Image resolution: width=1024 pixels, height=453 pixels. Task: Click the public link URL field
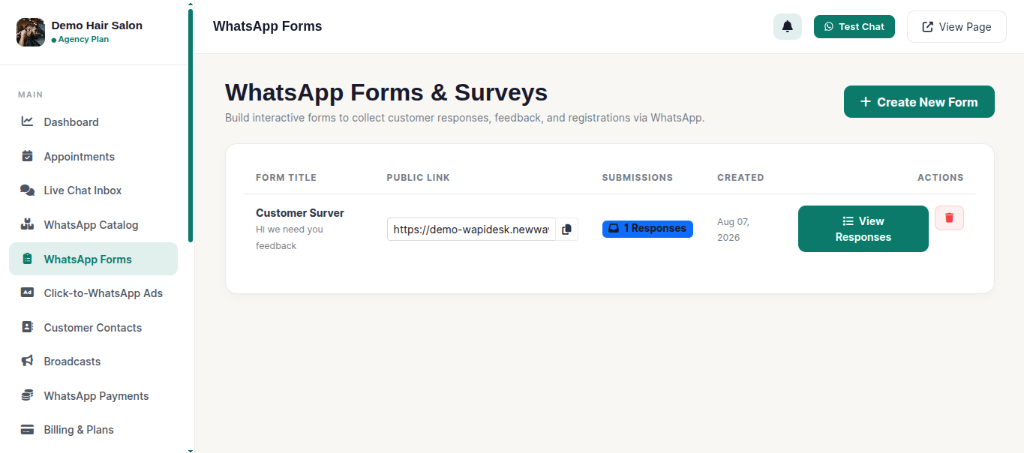(x=472, y=229)
